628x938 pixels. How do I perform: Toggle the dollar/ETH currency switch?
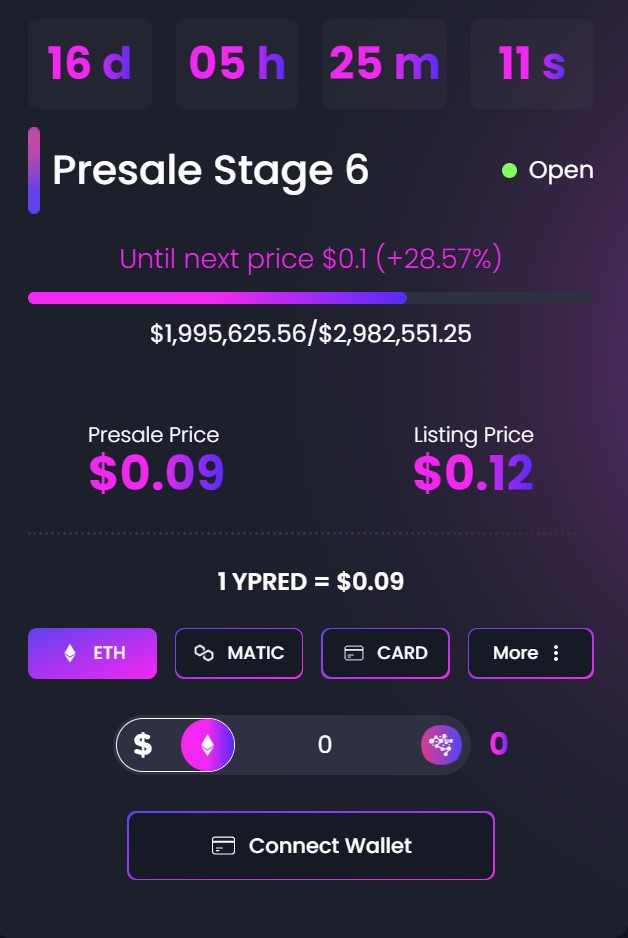pos(175,745)
